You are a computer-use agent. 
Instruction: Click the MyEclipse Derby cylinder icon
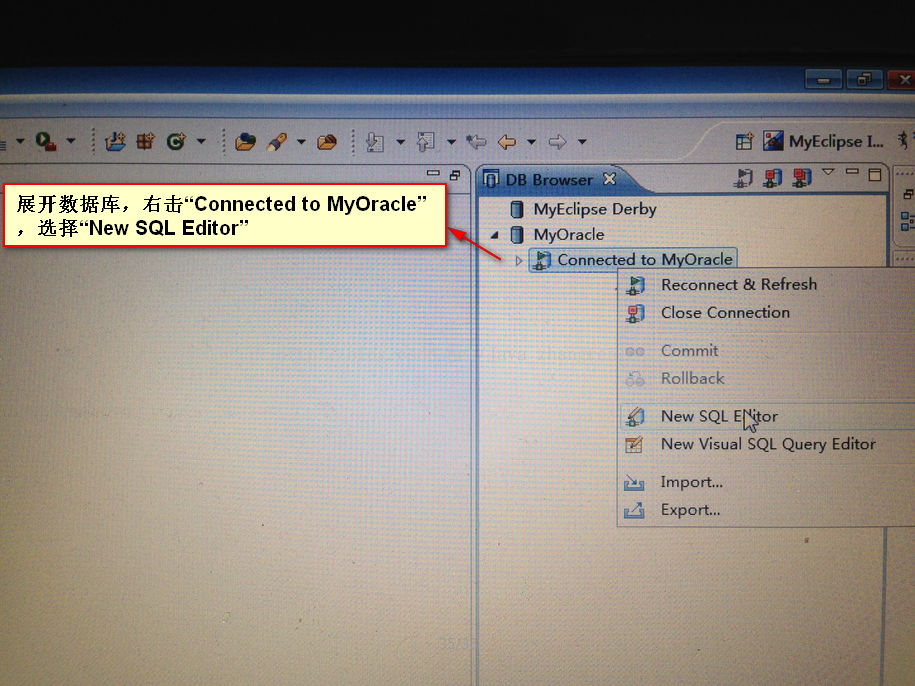[x=517, y=209]
